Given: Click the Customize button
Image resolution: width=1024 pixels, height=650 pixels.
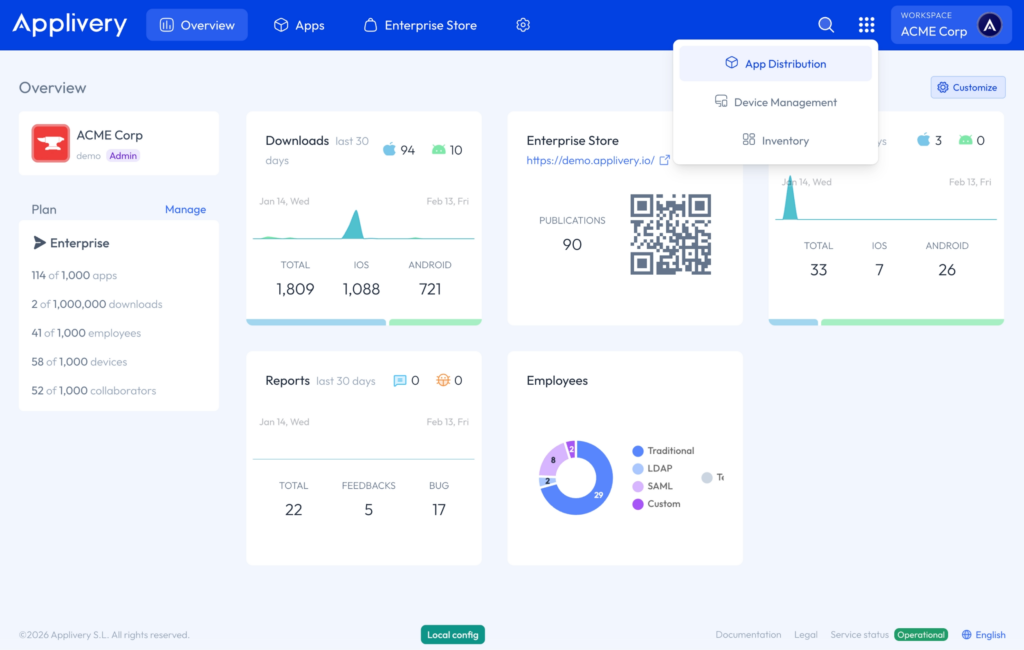Looking at the screenshot, I should pyautogui.click(x=967, y=87).
